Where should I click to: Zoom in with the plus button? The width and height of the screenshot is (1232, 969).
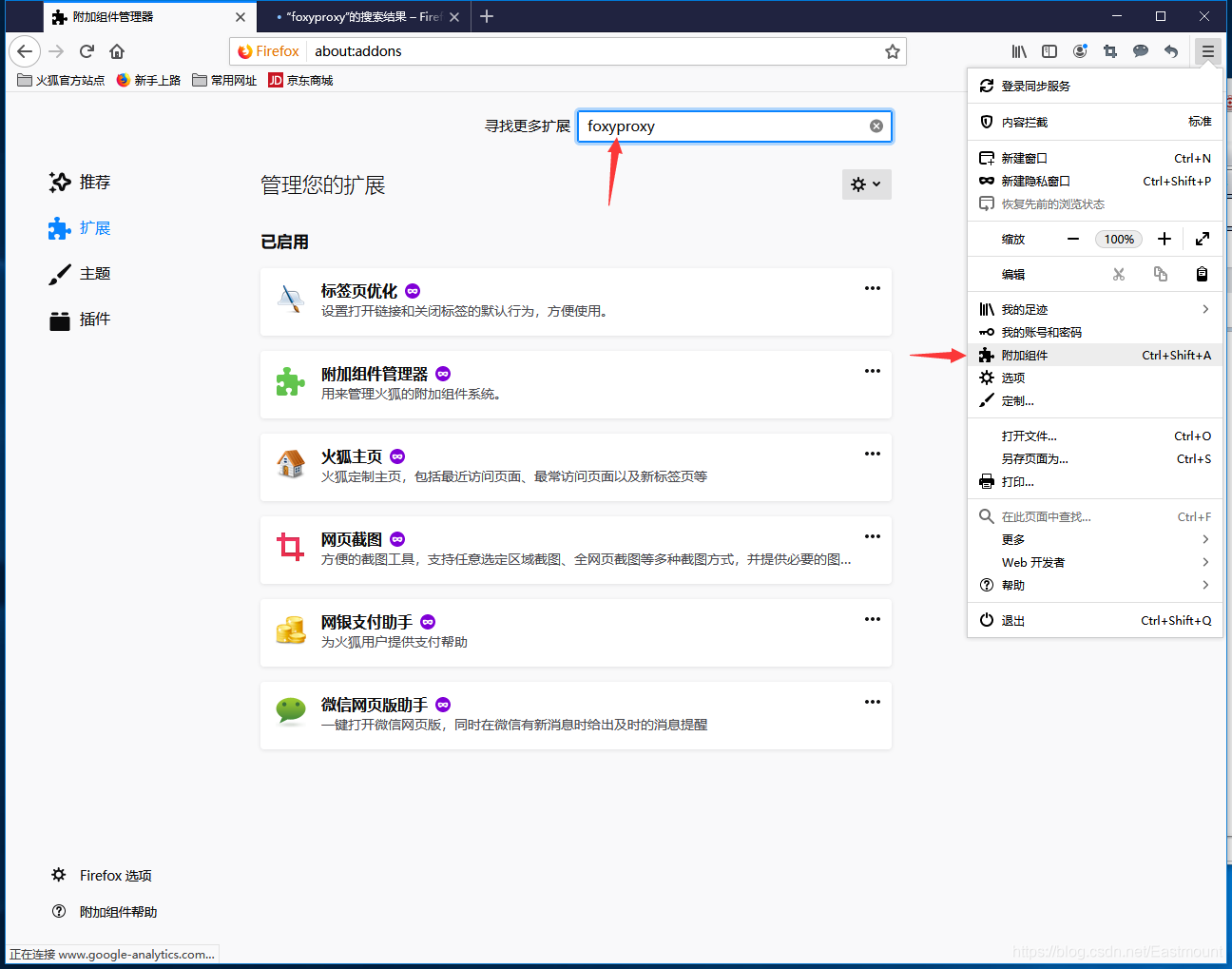coord(1165,239)
